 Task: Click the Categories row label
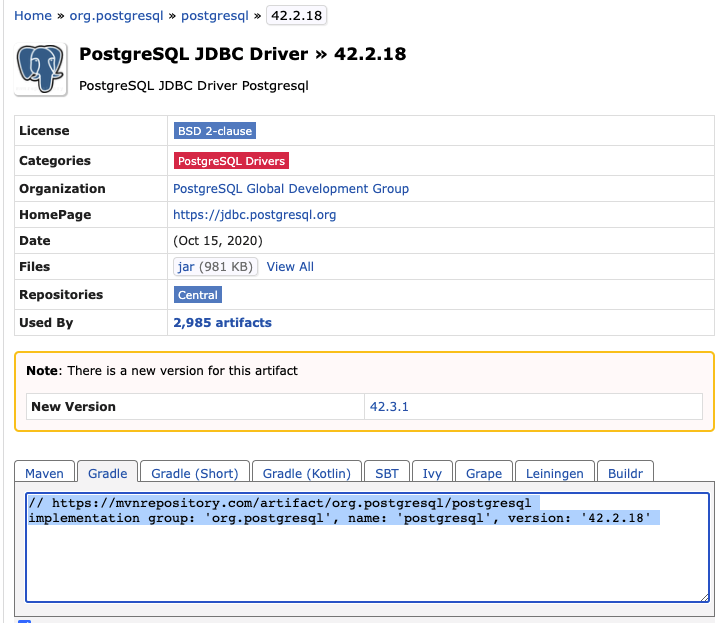[55, 161]
